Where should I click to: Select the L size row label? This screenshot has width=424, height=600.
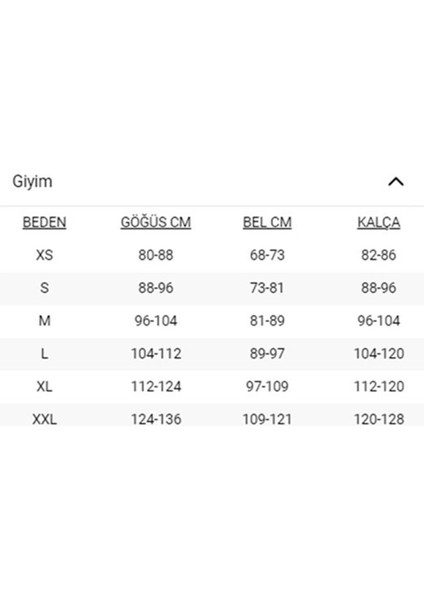[44, 354]
